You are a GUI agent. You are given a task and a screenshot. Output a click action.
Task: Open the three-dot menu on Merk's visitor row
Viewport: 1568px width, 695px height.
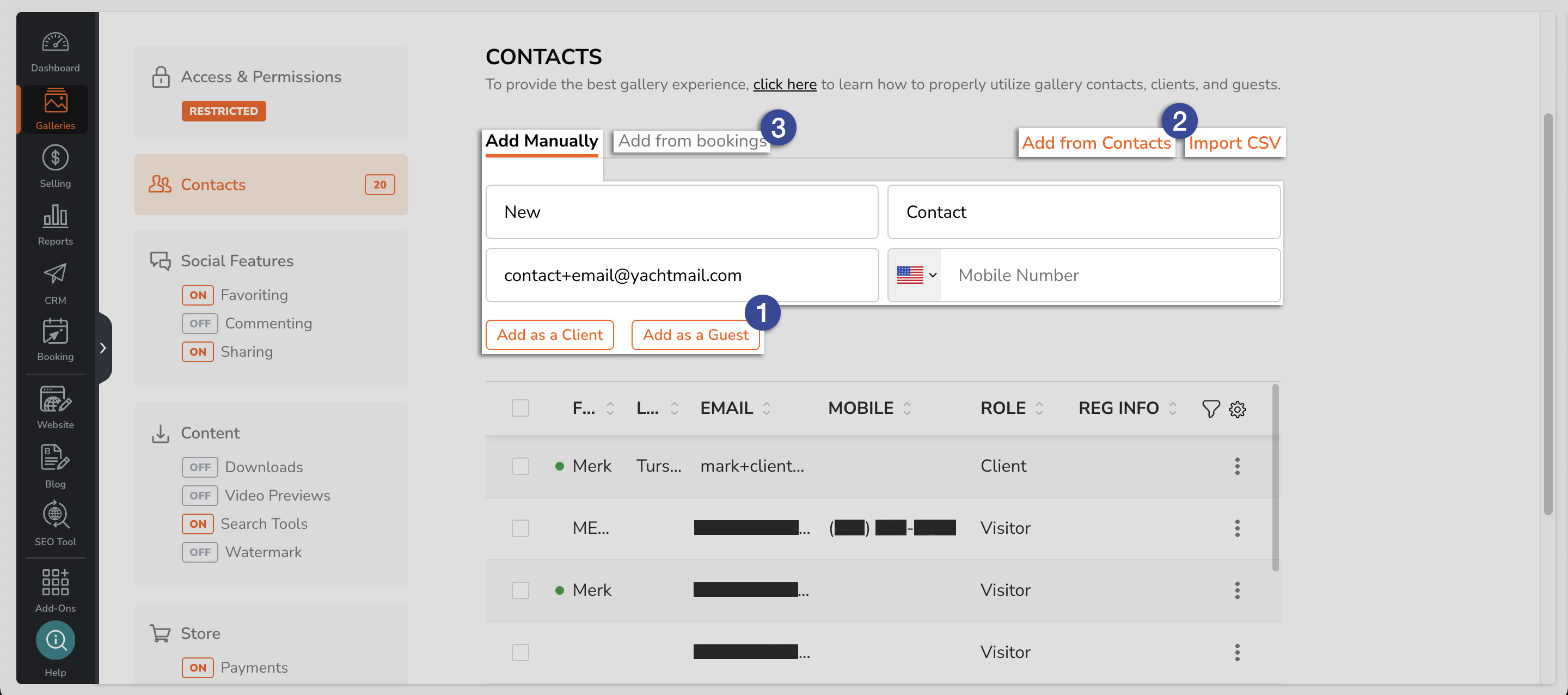(x=1238, y=590)
